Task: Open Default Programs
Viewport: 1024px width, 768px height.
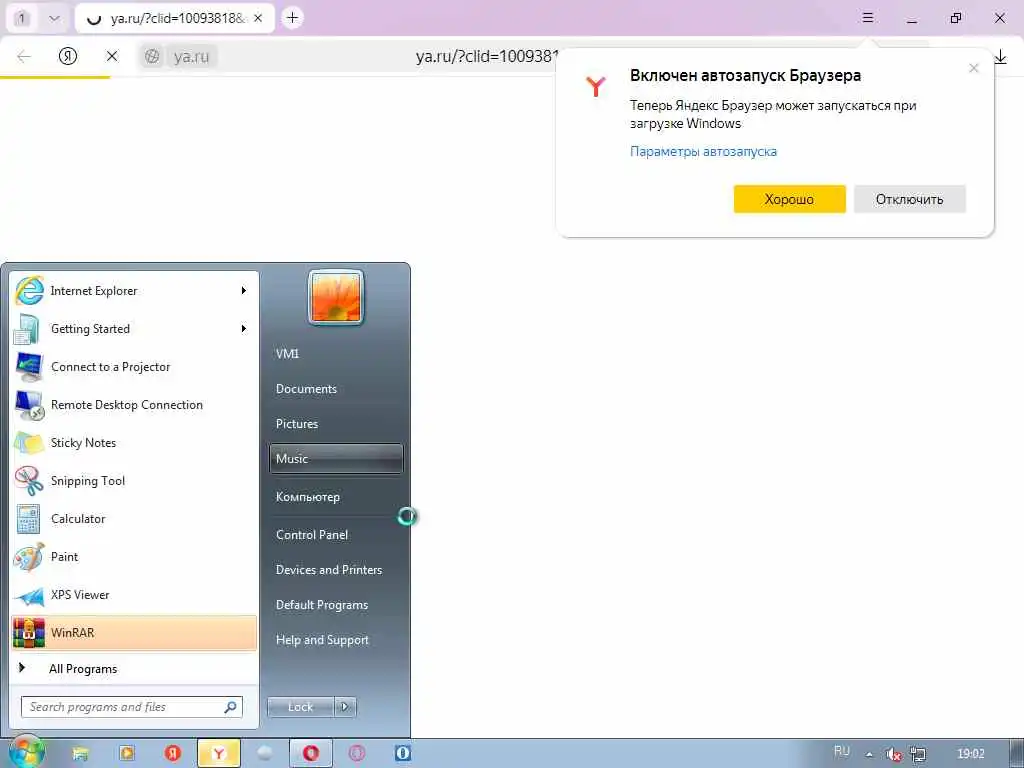Action: point(336,605)
